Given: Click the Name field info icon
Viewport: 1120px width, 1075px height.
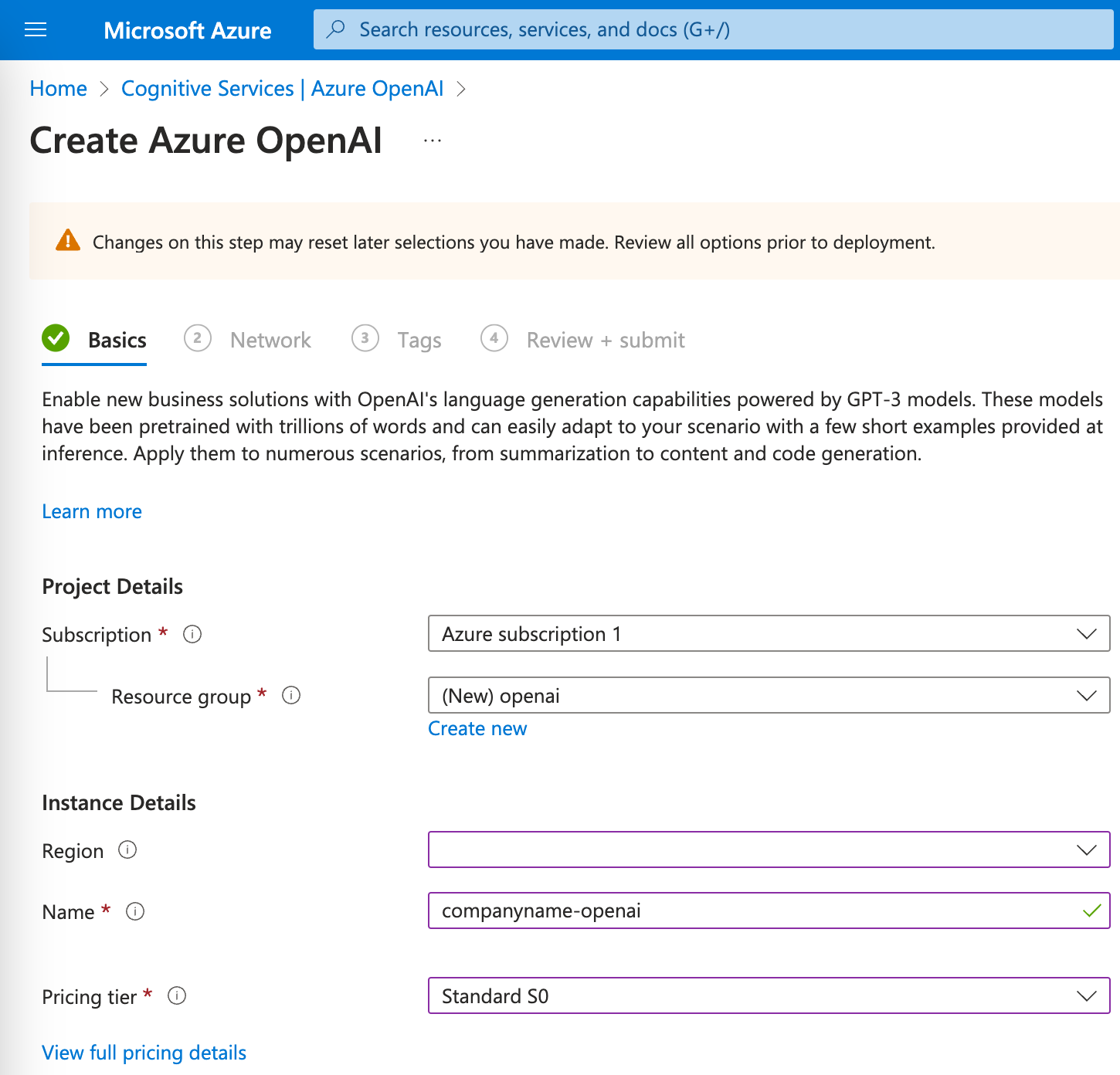Looking at the screenshot, I should [134, 912].
